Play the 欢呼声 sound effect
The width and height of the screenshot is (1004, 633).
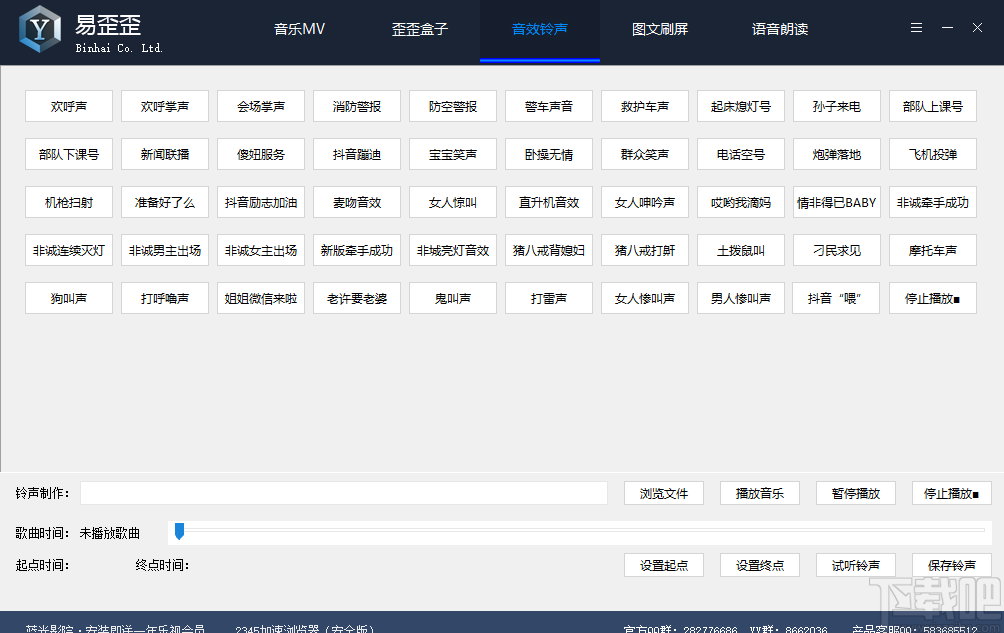tap(68, 106)
